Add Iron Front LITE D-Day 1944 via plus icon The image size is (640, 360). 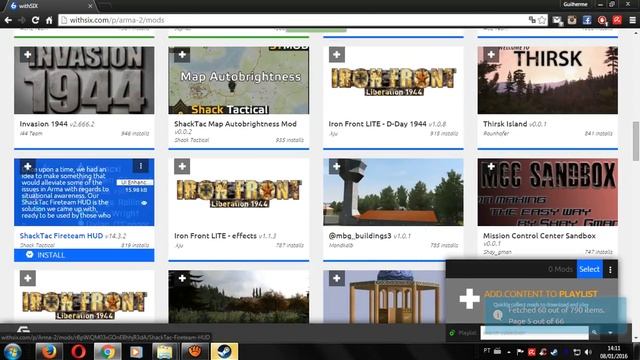tap(337, 54)
